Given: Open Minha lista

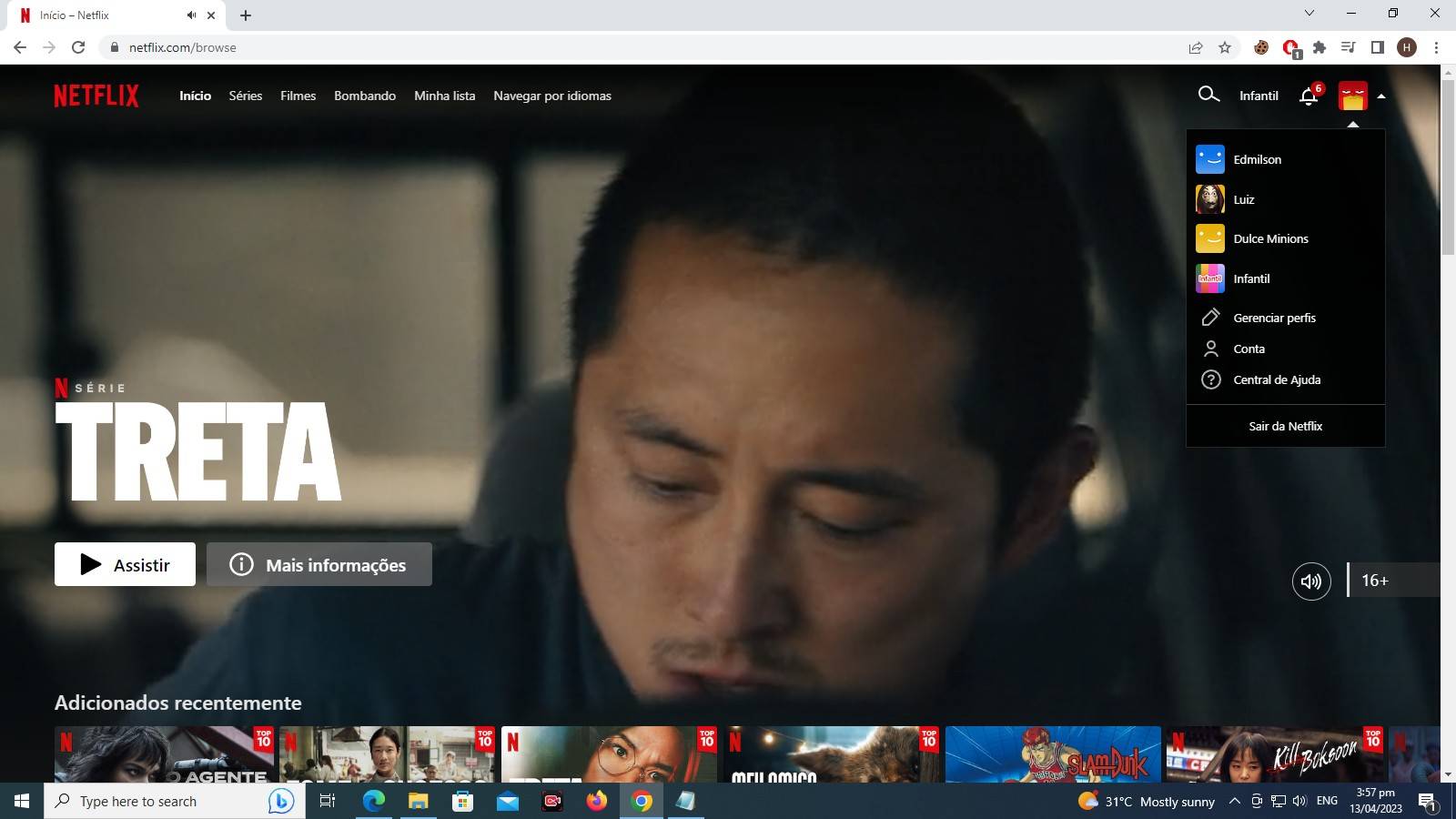Looking at the screenshot, I should (445, 96).
